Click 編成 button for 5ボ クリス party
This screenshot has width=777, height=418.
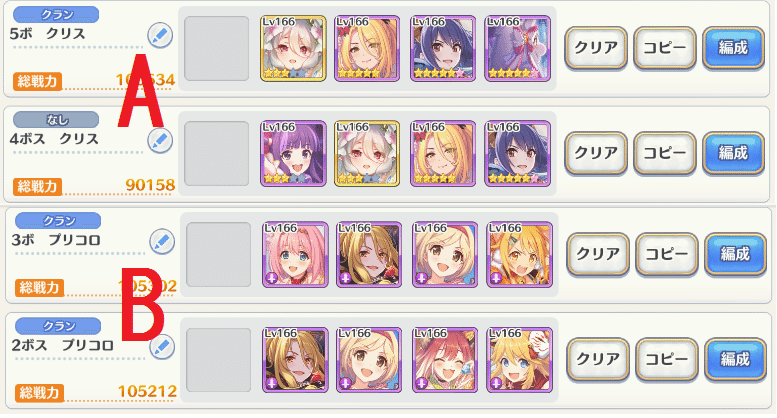(733, 48)
